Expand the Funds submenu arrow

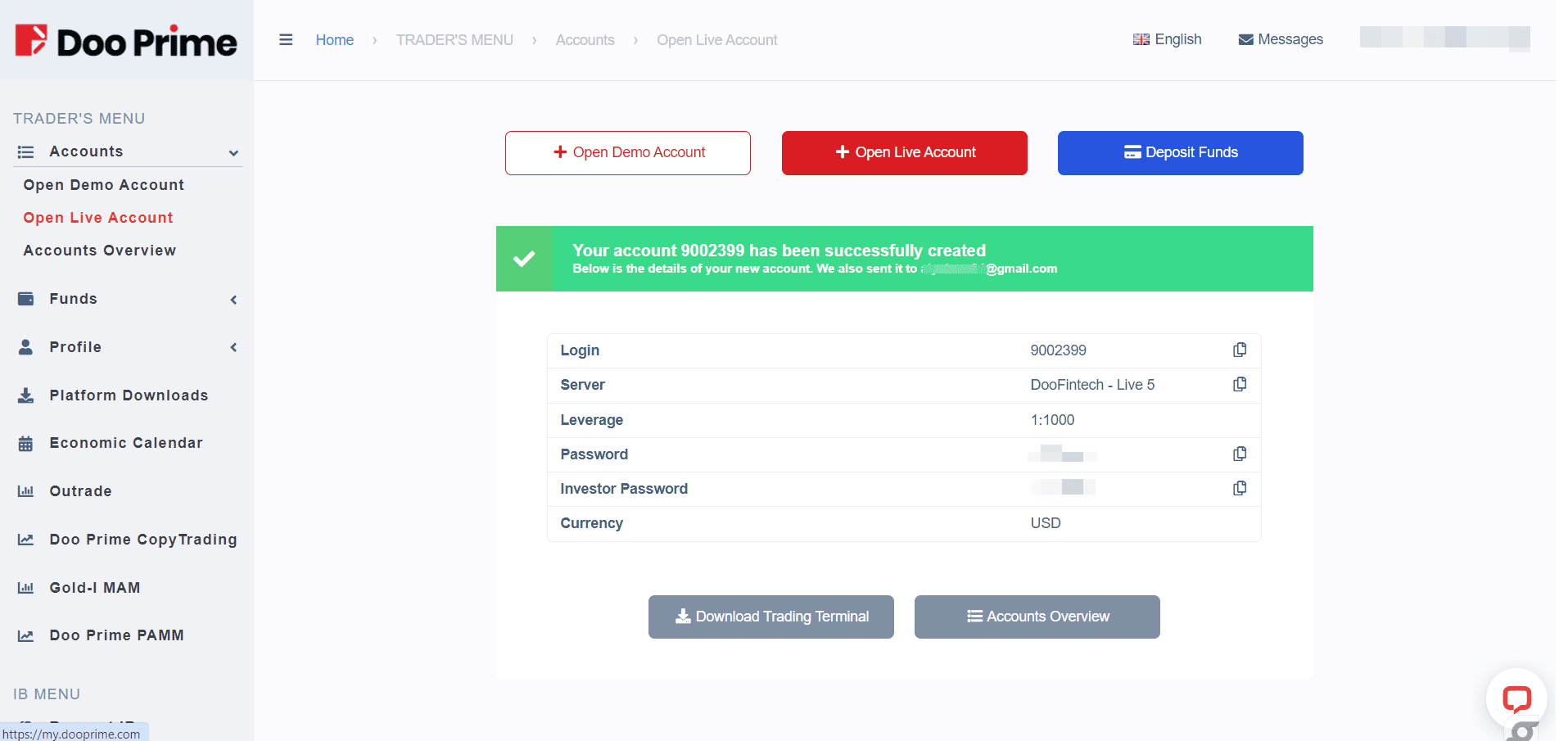pos(233,300)
